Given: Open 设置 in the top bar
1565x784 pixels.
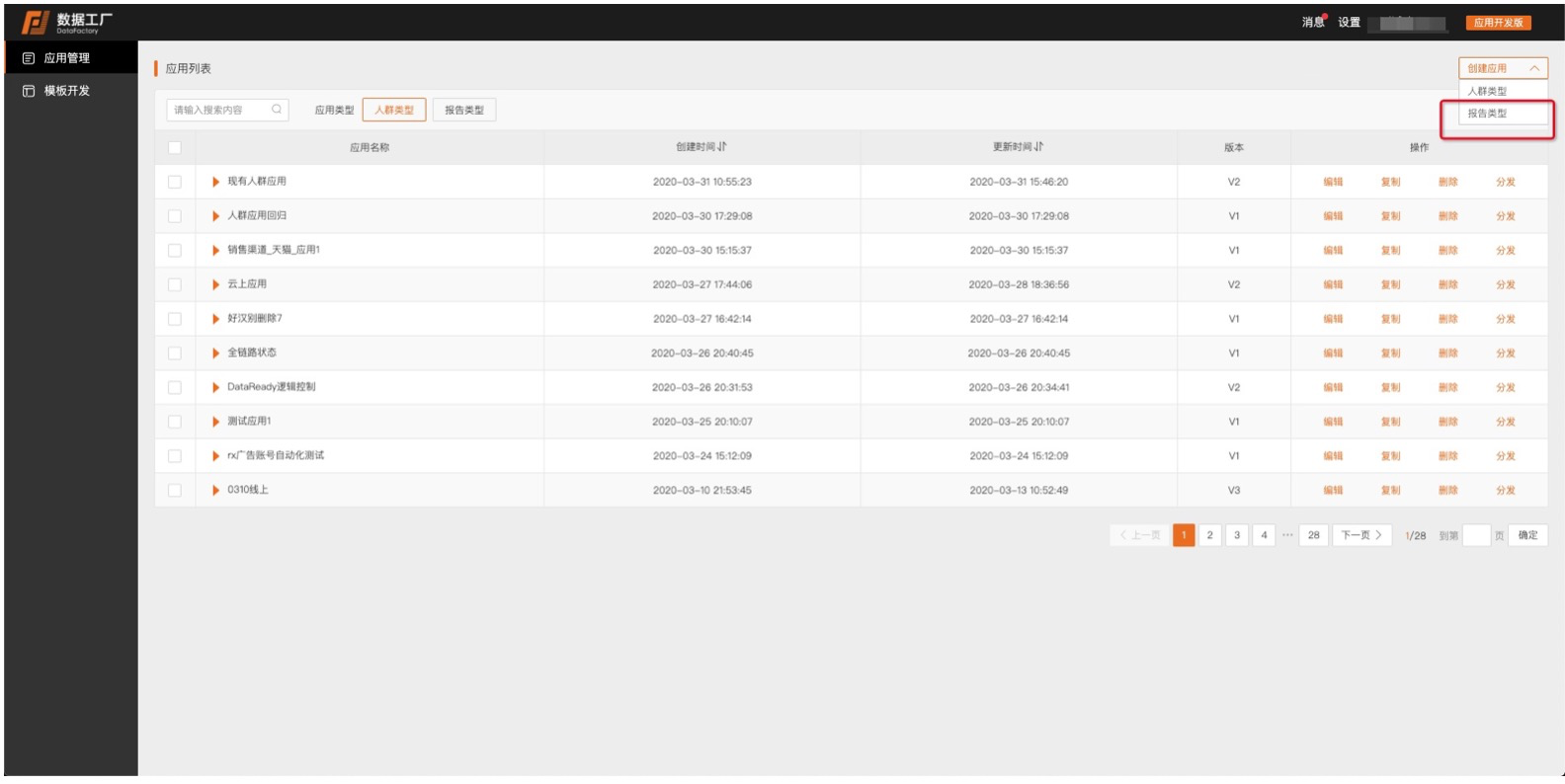Looking at the screenshot, I should (1350, 22).
